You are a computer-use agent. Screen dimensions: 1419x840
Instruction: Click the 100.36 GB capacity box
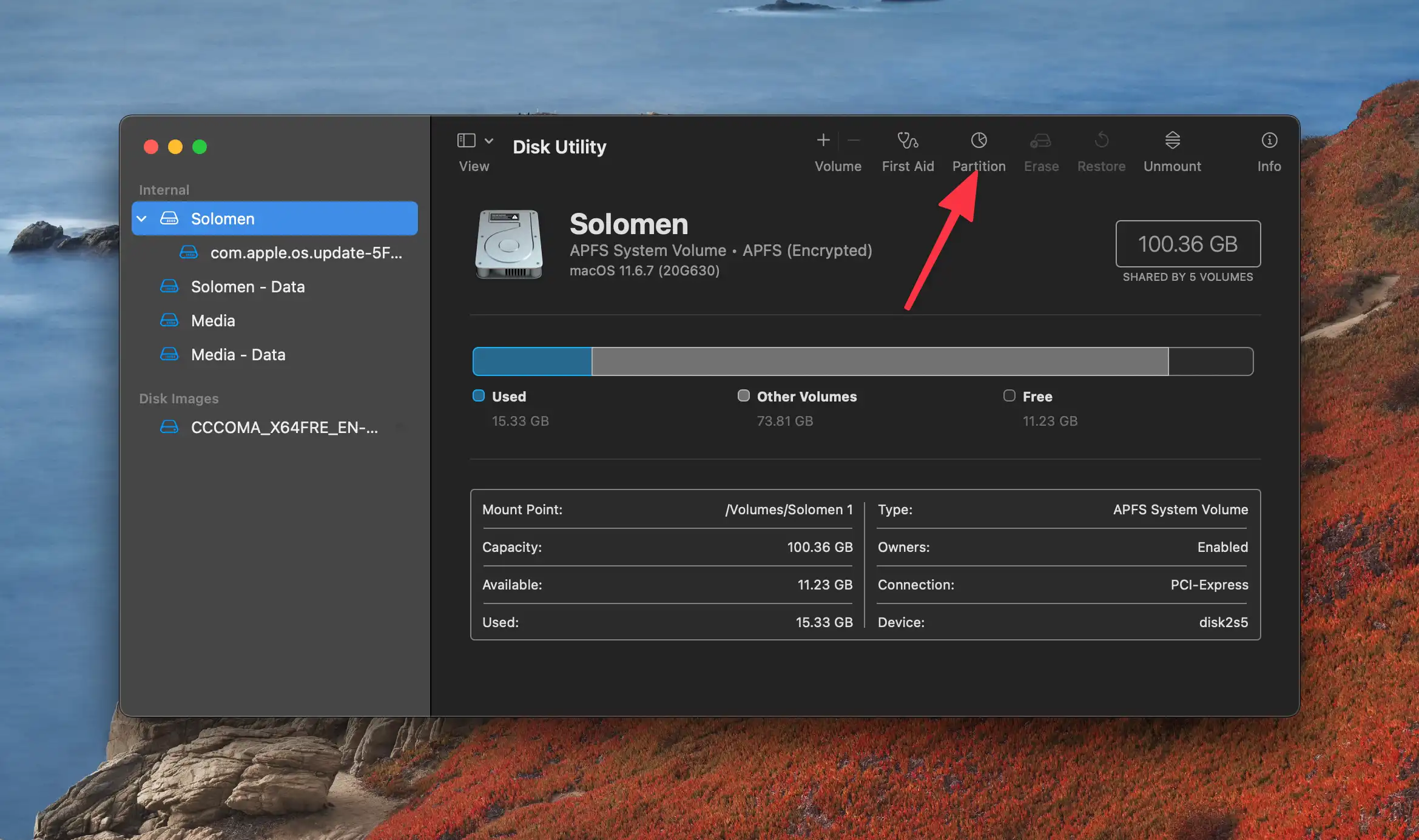pyautogui.click(x=1188, y=244)
